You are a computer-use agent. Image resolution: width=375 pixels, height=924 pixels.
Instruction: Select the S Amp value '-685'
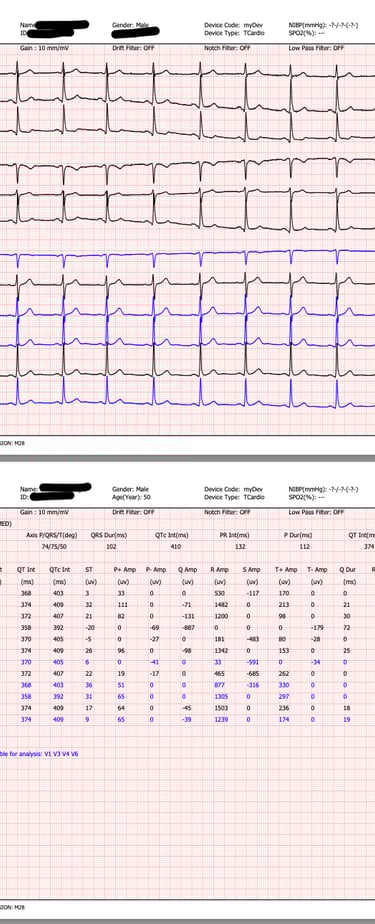click(x=253, y=673)
